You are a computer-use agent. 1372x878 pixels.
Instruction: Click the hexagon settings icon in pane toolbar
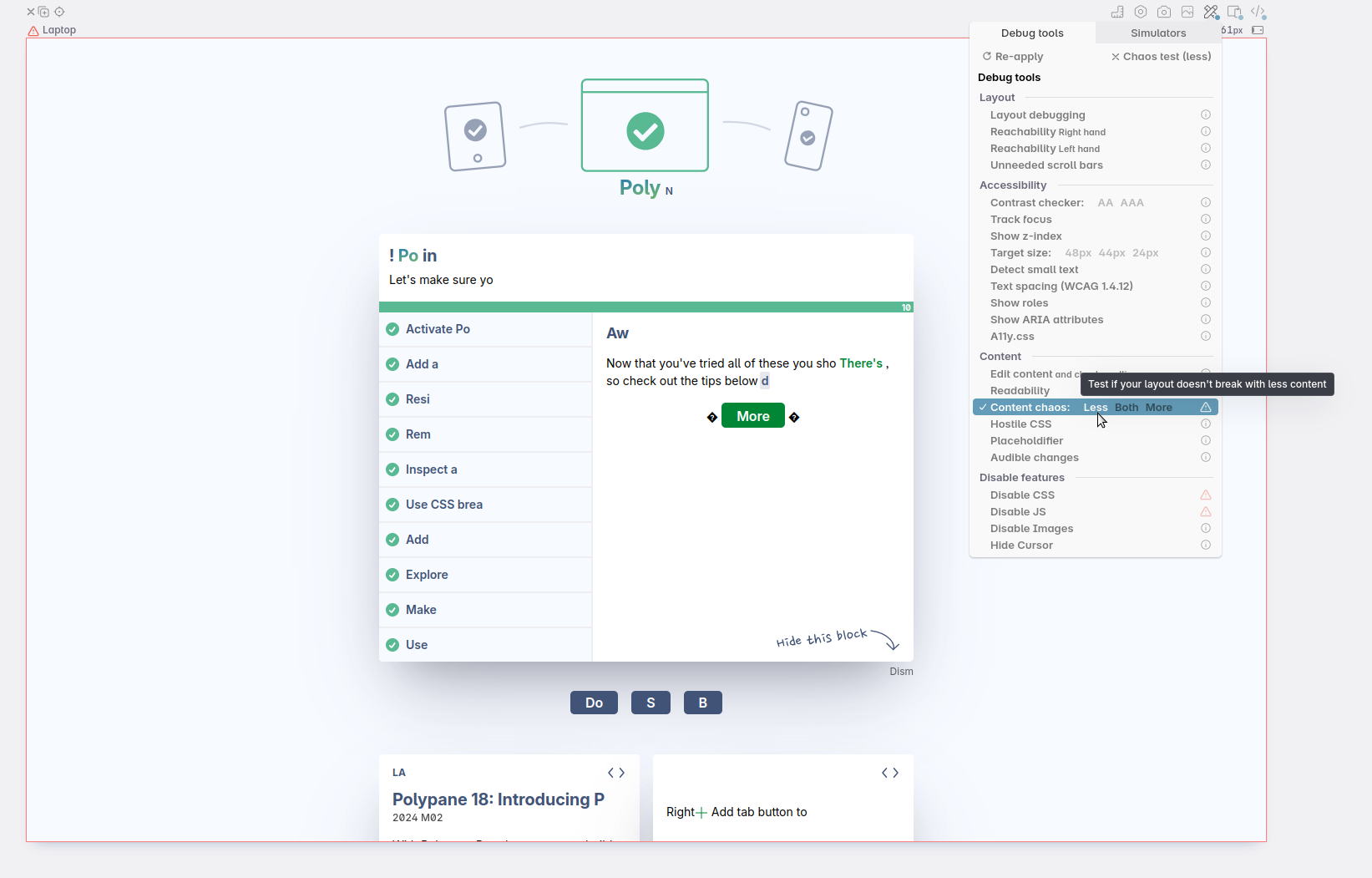[1141, 12]
